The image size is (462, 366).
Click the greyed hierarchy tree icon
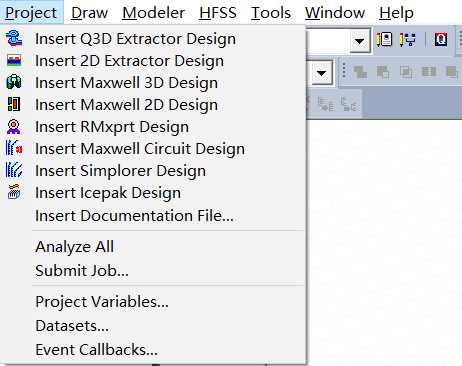pyautogui.click(x=349, y=104)
